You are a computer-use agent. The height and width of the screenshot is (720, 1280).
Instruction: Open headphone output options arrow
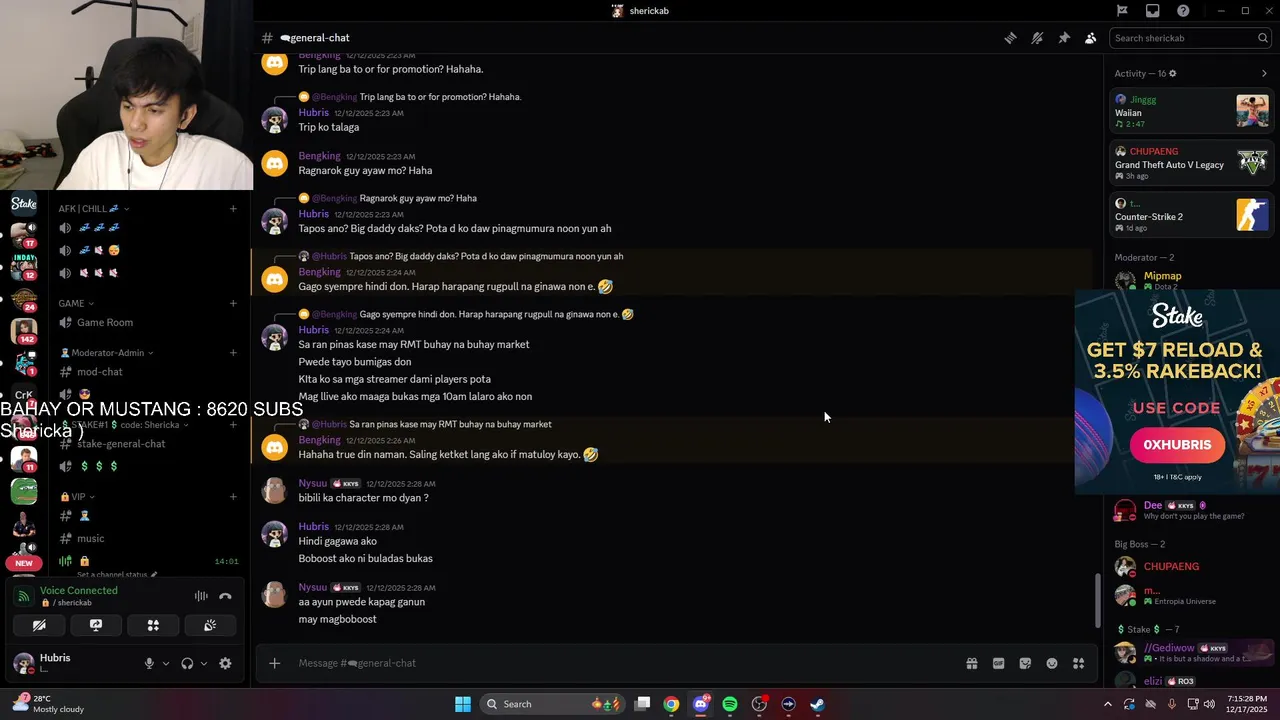[204, 663]
